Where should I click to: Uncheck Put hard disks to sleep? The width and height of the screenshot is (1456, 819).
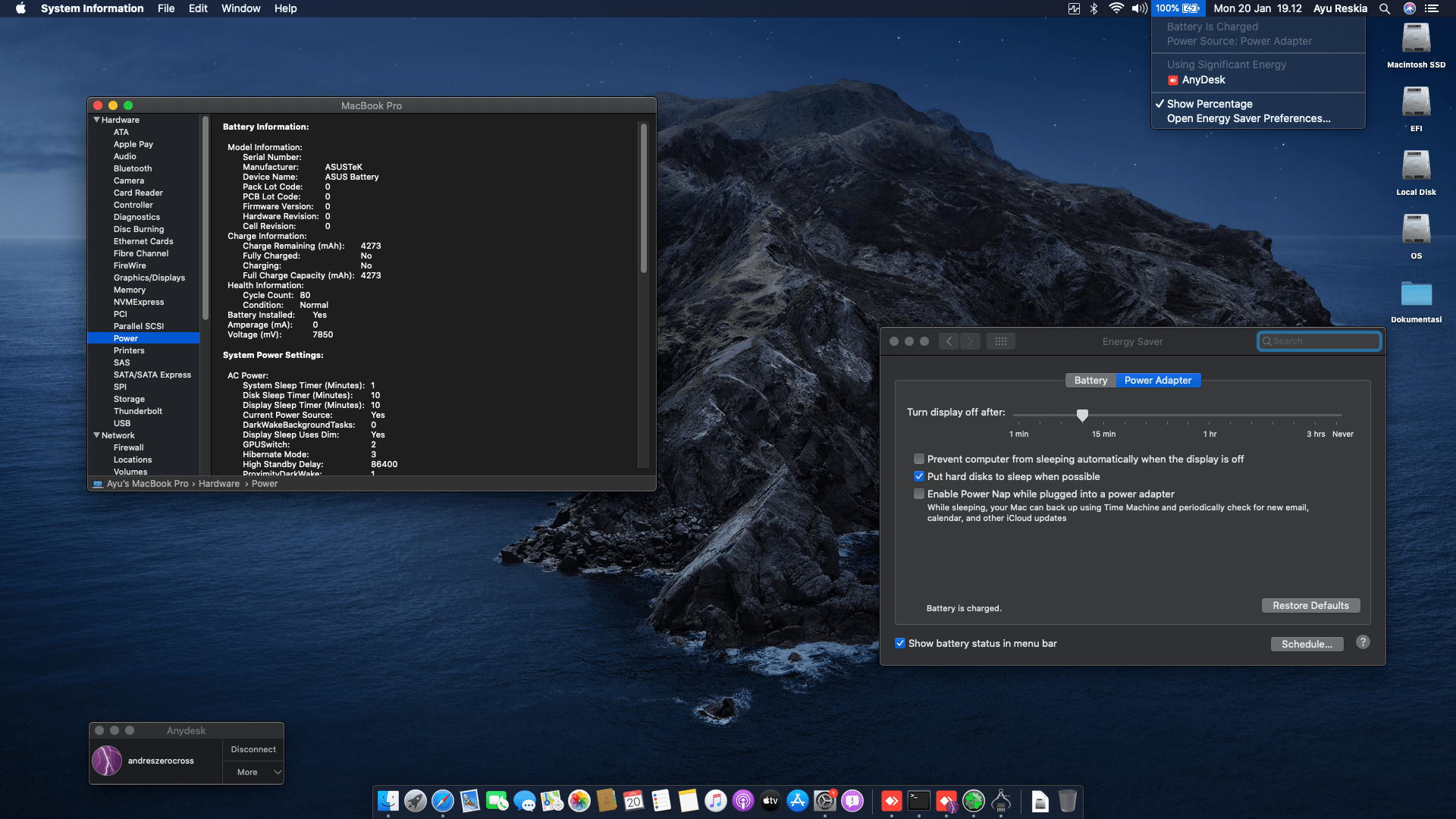click(919, 476)
